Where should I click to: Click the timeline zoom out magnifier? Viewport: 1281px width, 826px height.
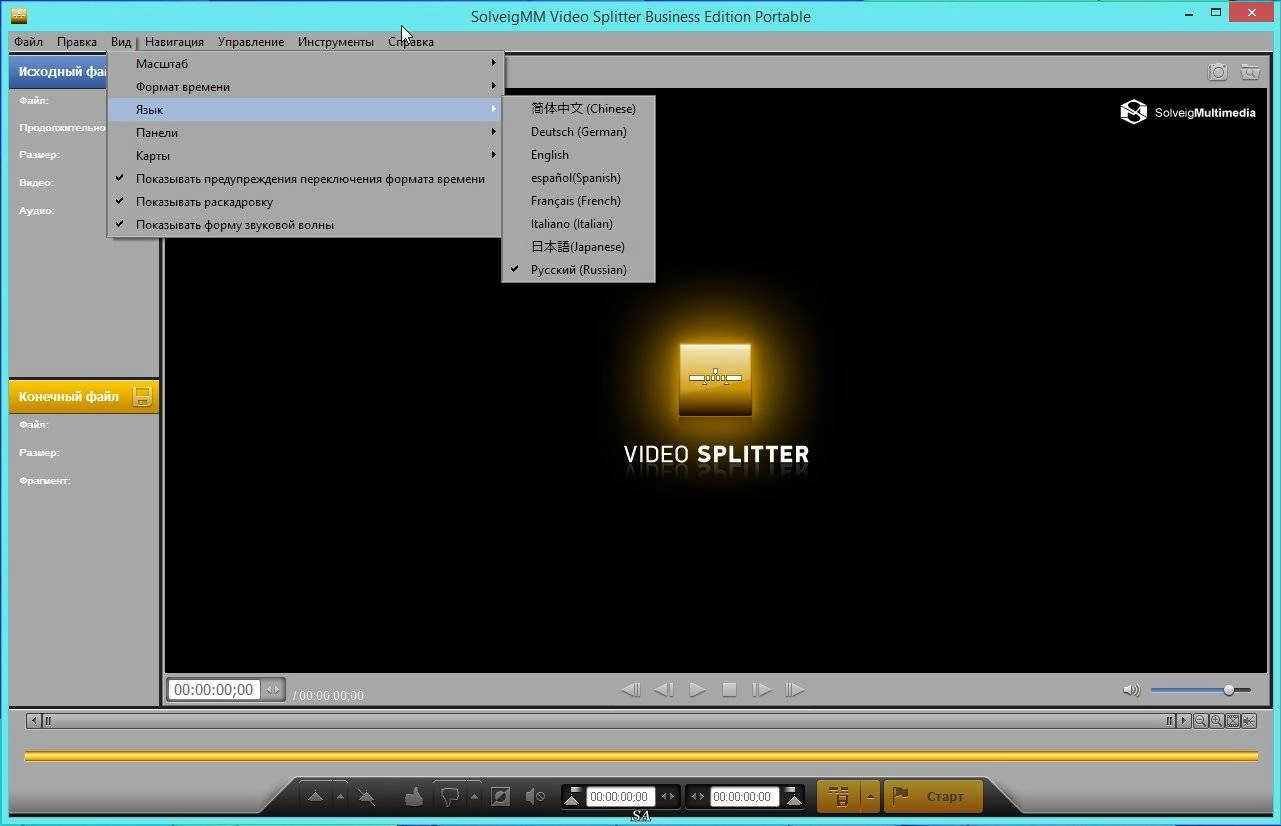(1200, 721)
